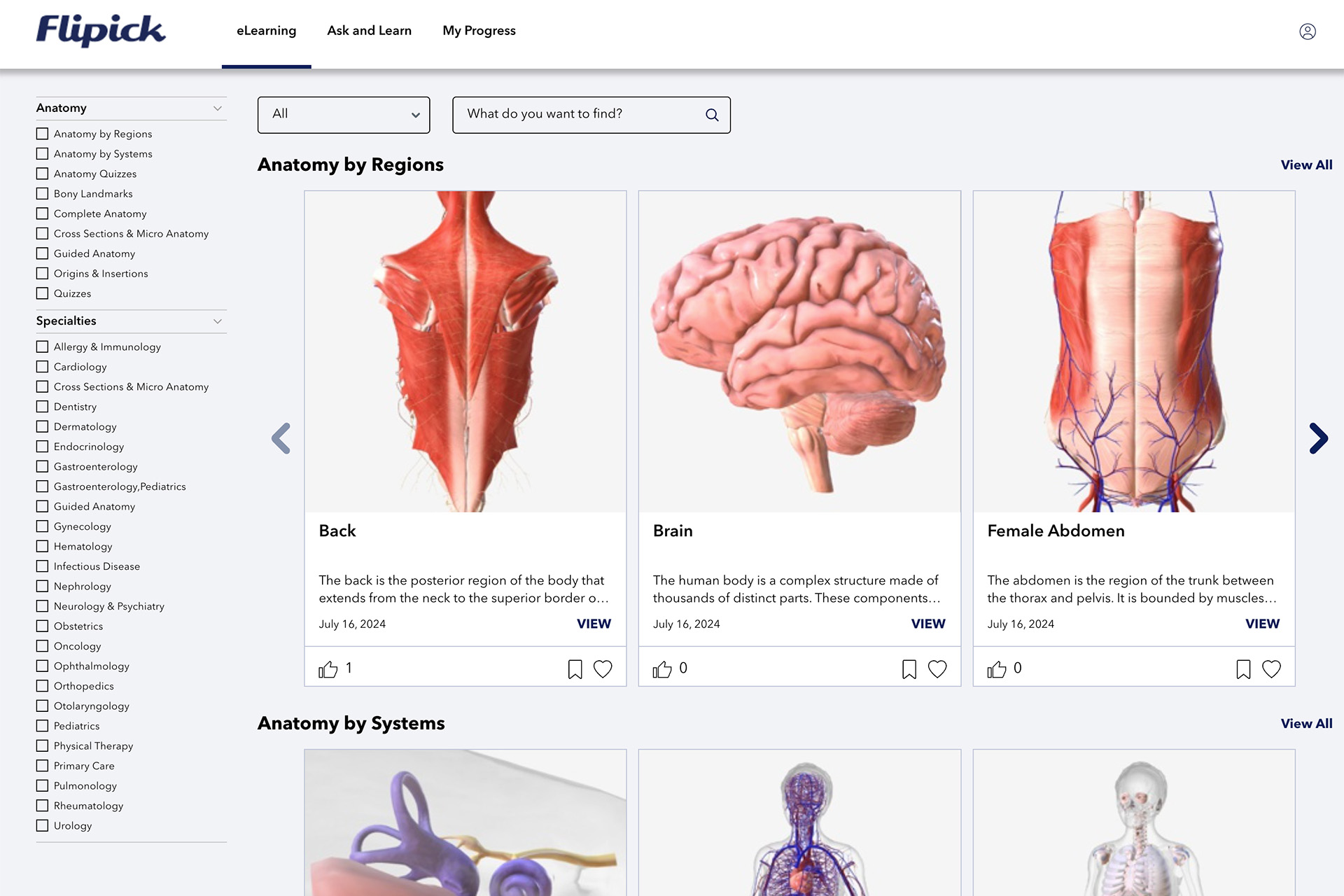
Task: Check the Pediatrics filter
Action: pyautogui.click(x=43, y=726)
